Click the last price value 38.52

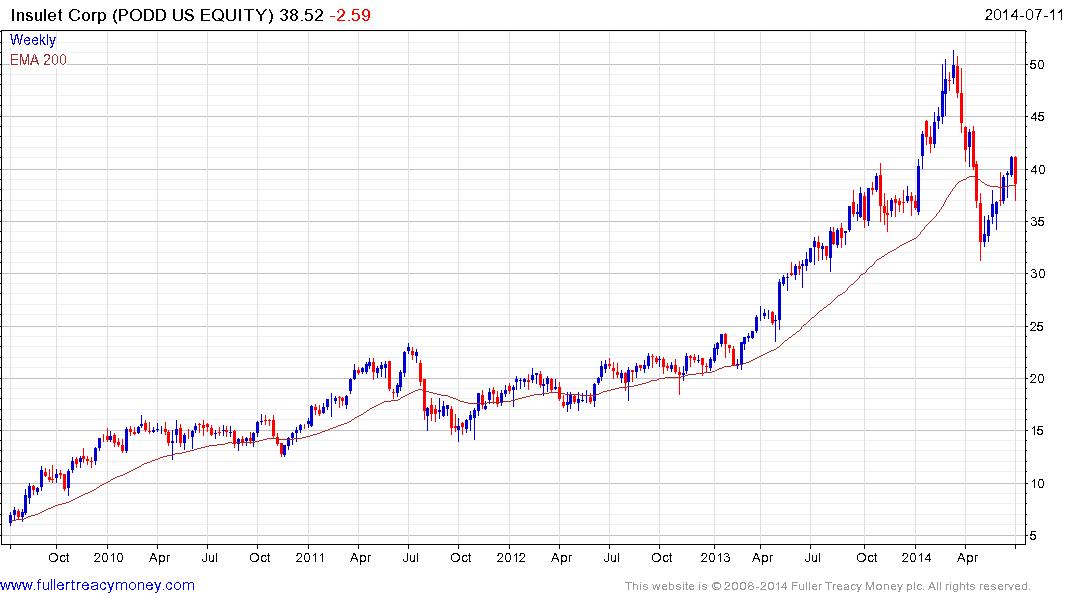point(301,15)
